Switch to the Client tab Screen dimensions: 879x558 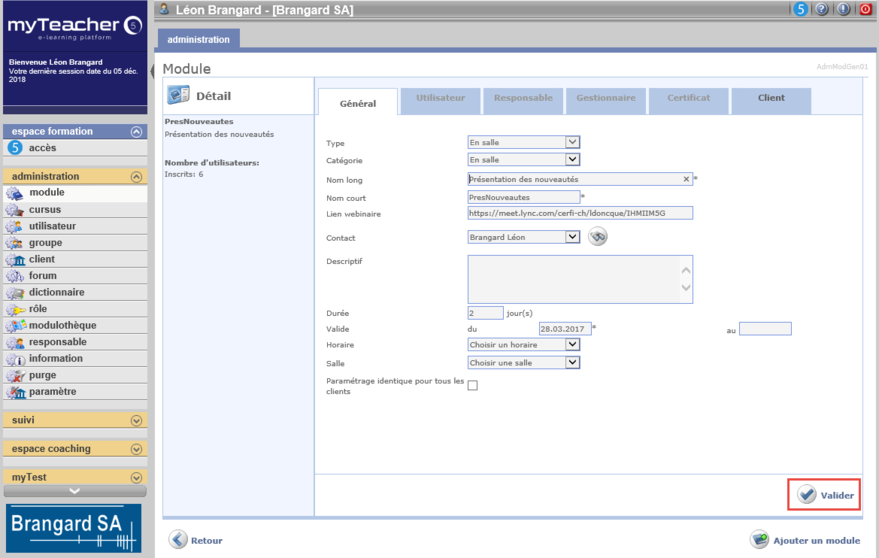(771, 98)
